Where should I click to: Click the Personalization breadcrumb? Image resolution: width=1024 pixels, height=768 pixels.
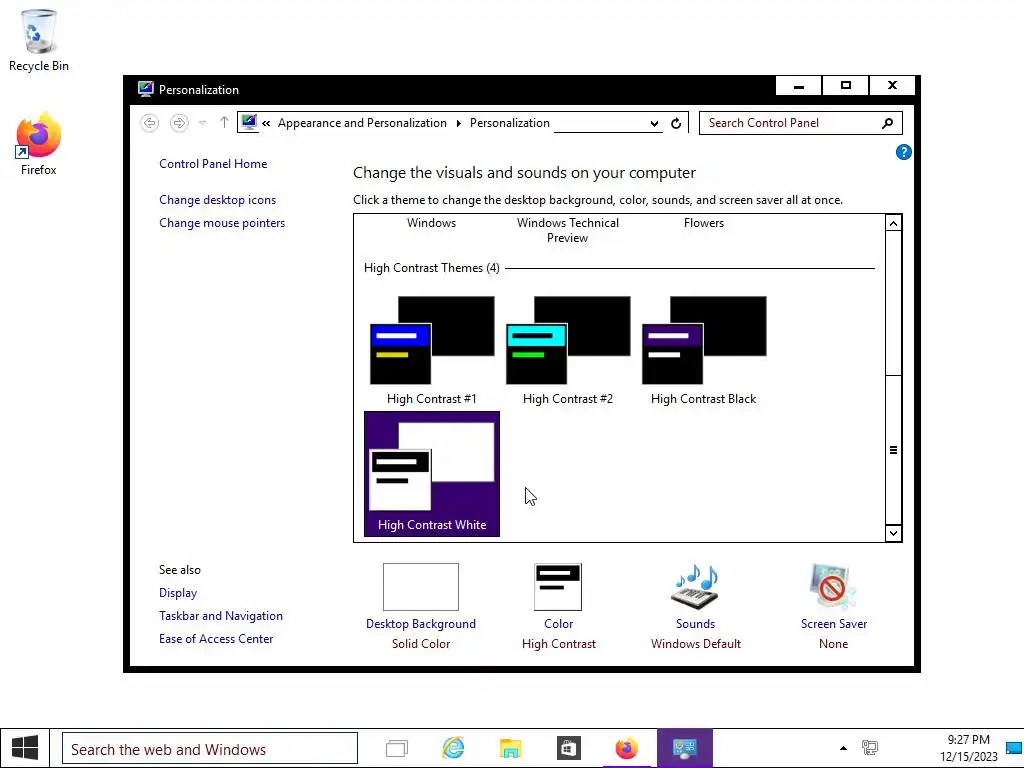(509, 123)
